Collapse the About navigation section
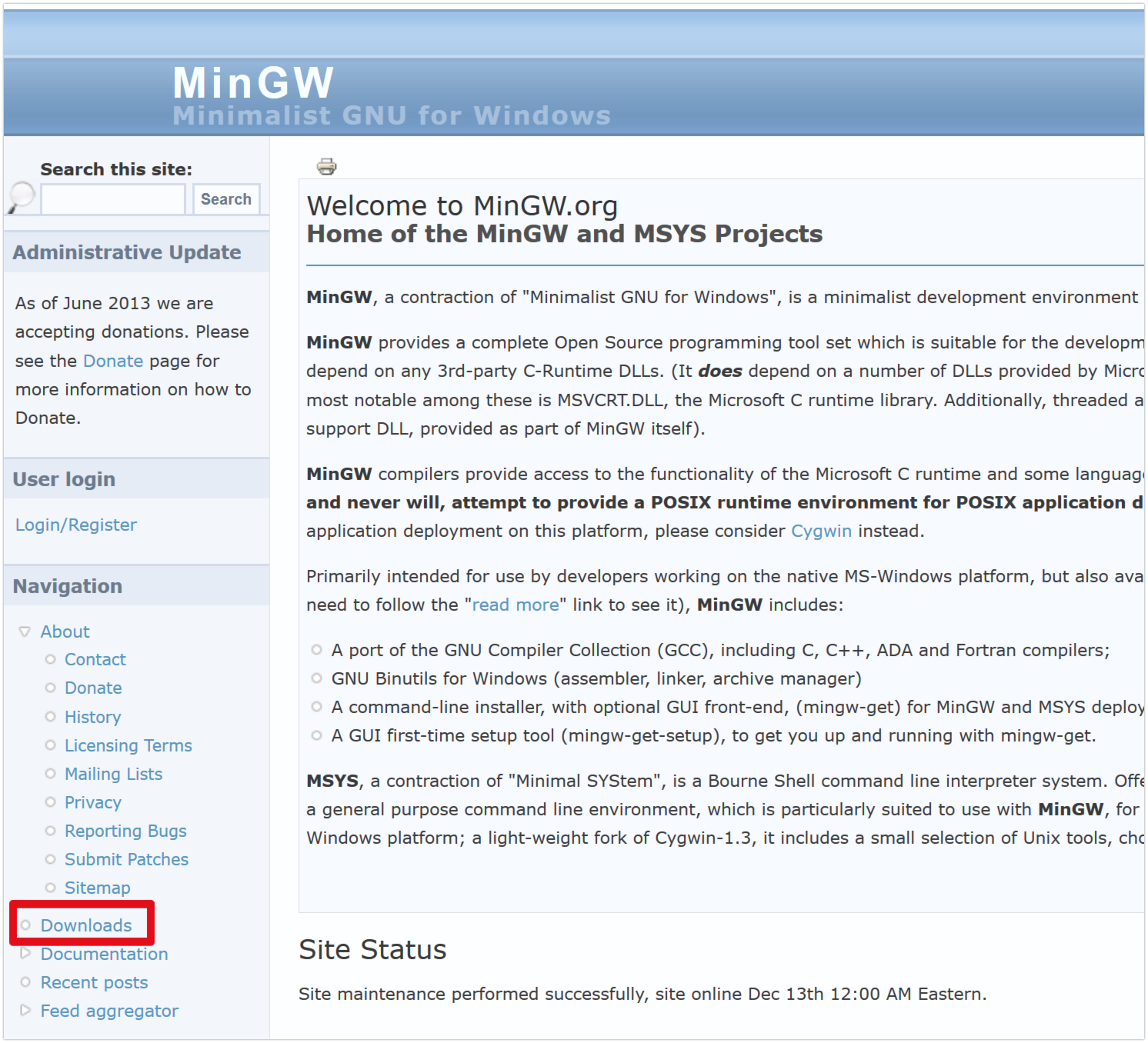Image resolution: width=1148 pixels, height=1043 pixels. [24, 631]
